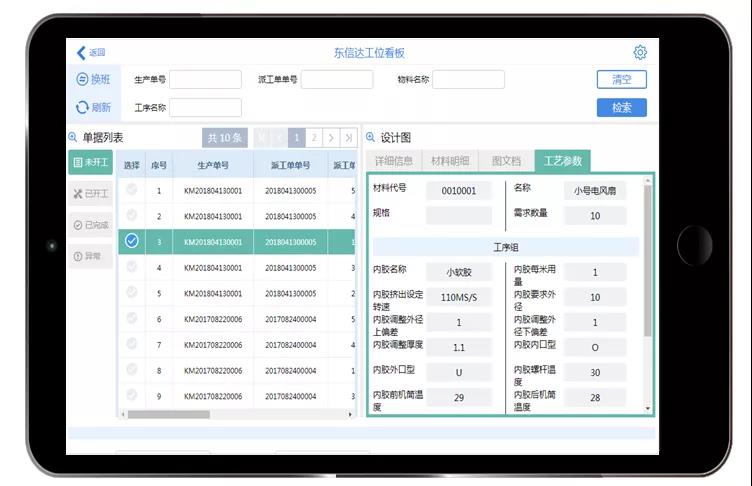Click magnifier icon beside 设计图
The width and height of the screenshot is (752, 486).
[369, 137]
